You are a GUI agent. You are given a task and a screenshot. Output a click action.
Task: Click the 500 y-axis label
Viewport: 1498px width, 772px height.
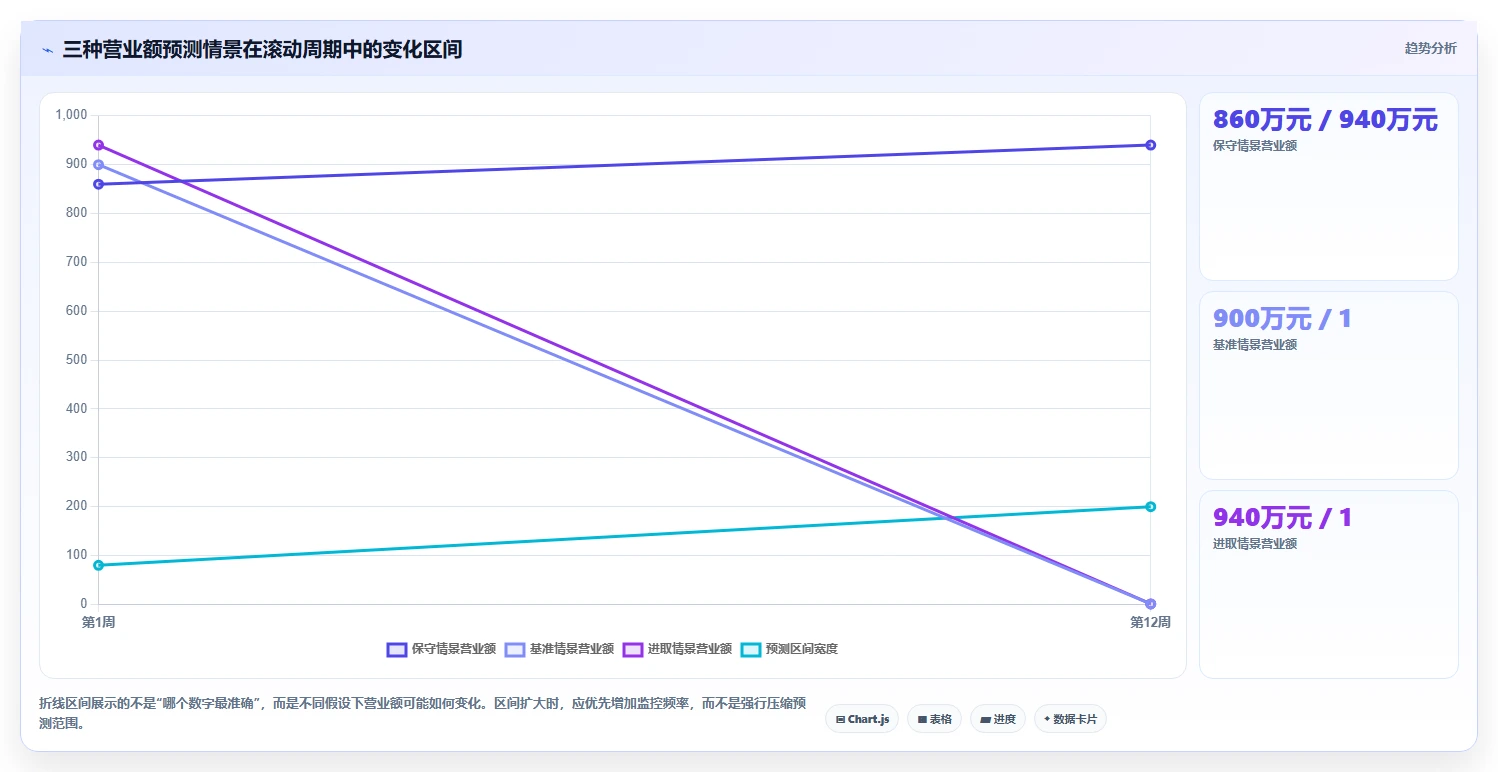coord(78,359)
